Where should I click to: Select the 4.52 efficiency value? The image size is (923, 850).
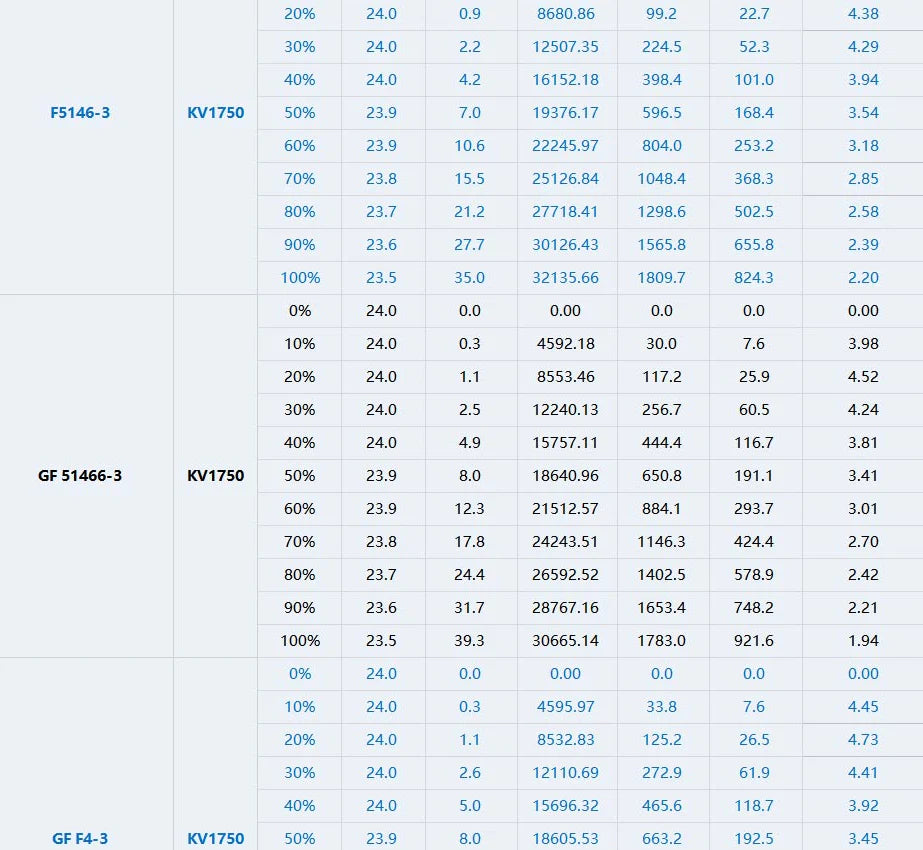point(863,377)
